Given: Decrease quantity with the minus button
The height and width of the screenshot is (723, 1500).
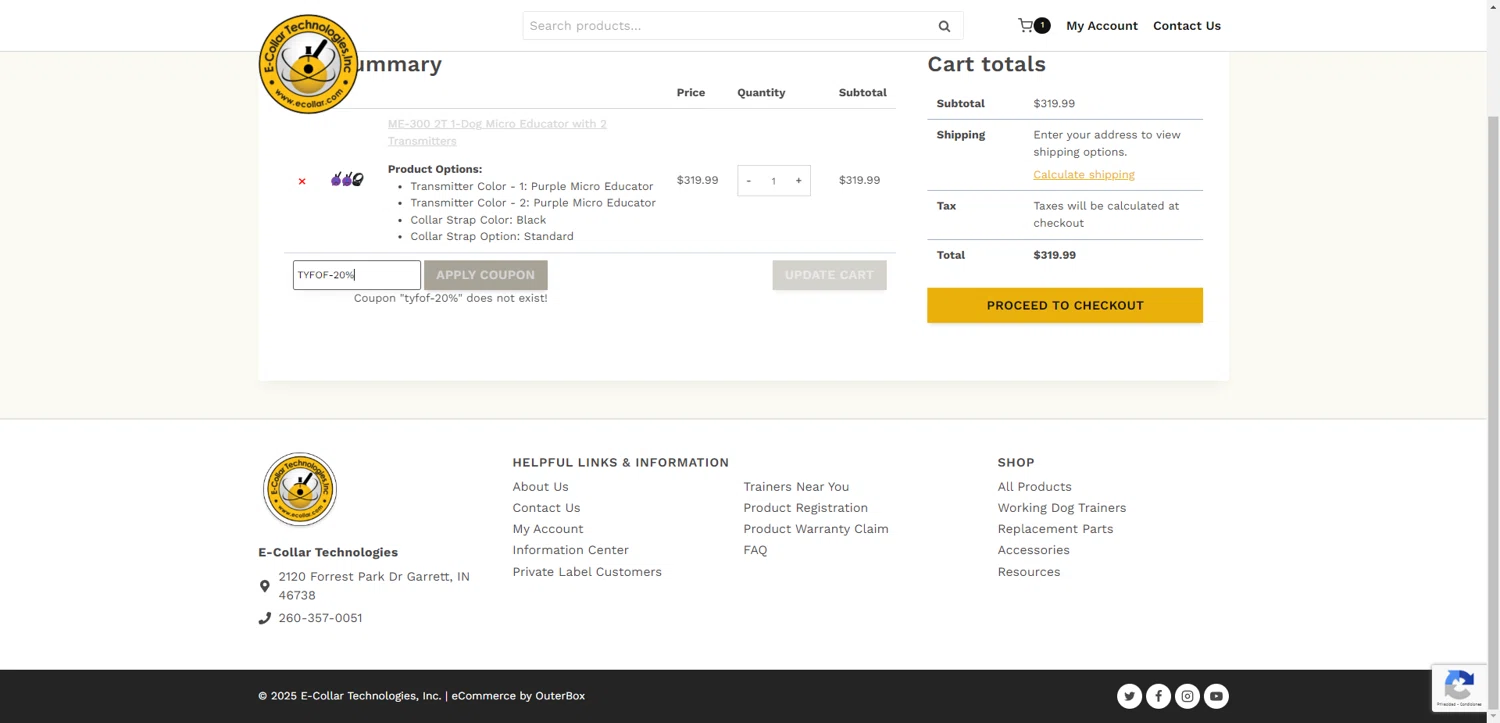Looking at the screenshot, I should pos(748,181).
